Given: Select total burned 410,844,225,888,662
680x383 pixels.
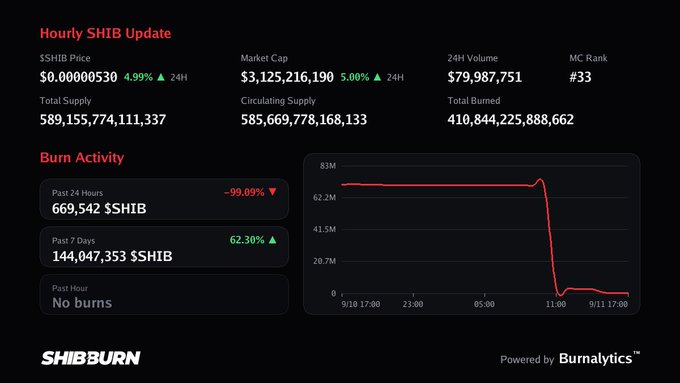Looking at the screenshot, I should coord(510,120).
